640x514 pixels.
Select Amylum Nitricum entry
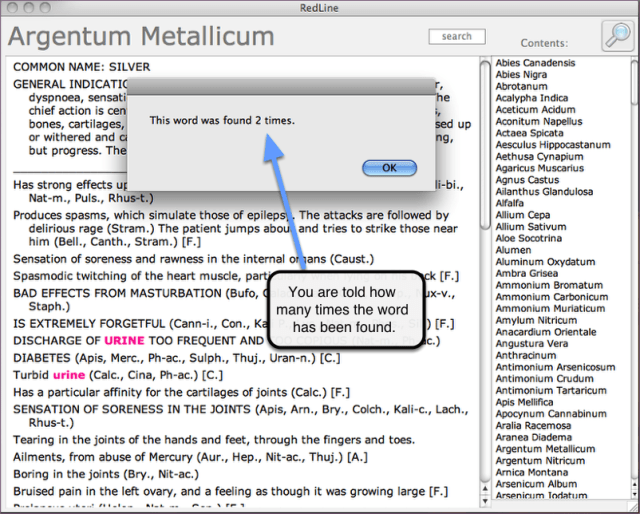[x=536, y=320]
